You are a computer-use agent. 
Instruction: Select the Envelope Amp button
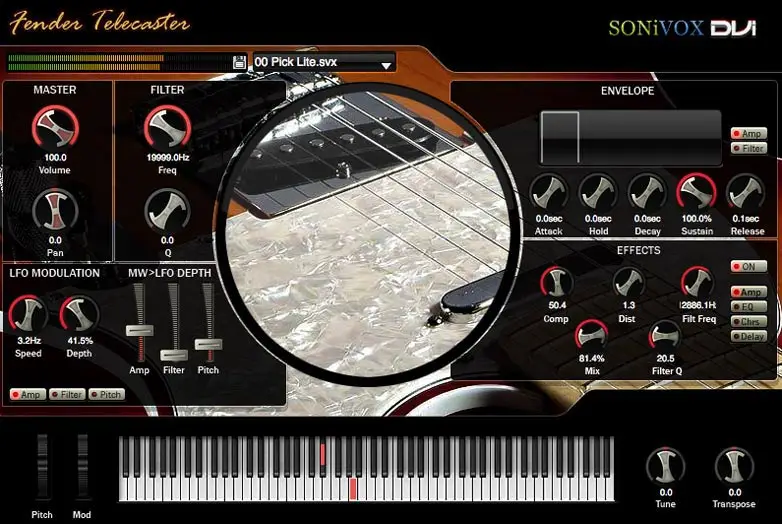[x=749, y=134]
